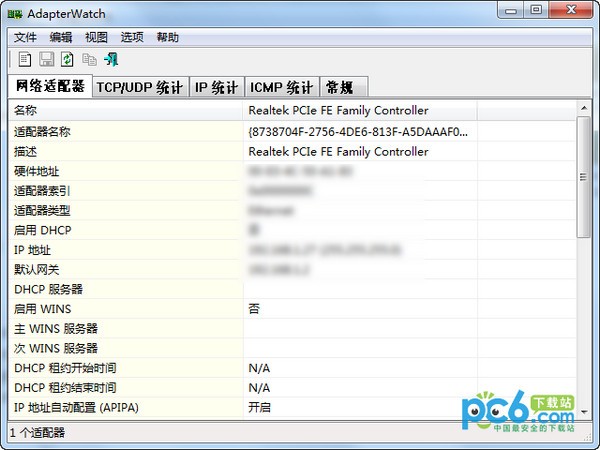Screen dimensions: 600x450
Task: Click the N/A value for DHCP 租约结束时间
Action: pyautogui.click(x=259, y=388)
